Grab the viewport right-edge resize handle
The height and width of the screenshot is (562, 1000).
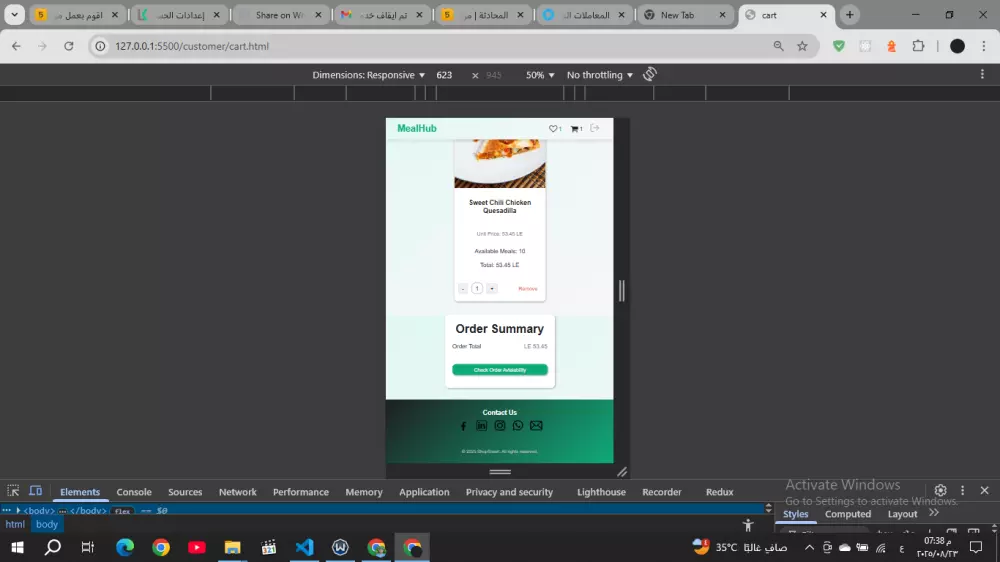(622, 291)
